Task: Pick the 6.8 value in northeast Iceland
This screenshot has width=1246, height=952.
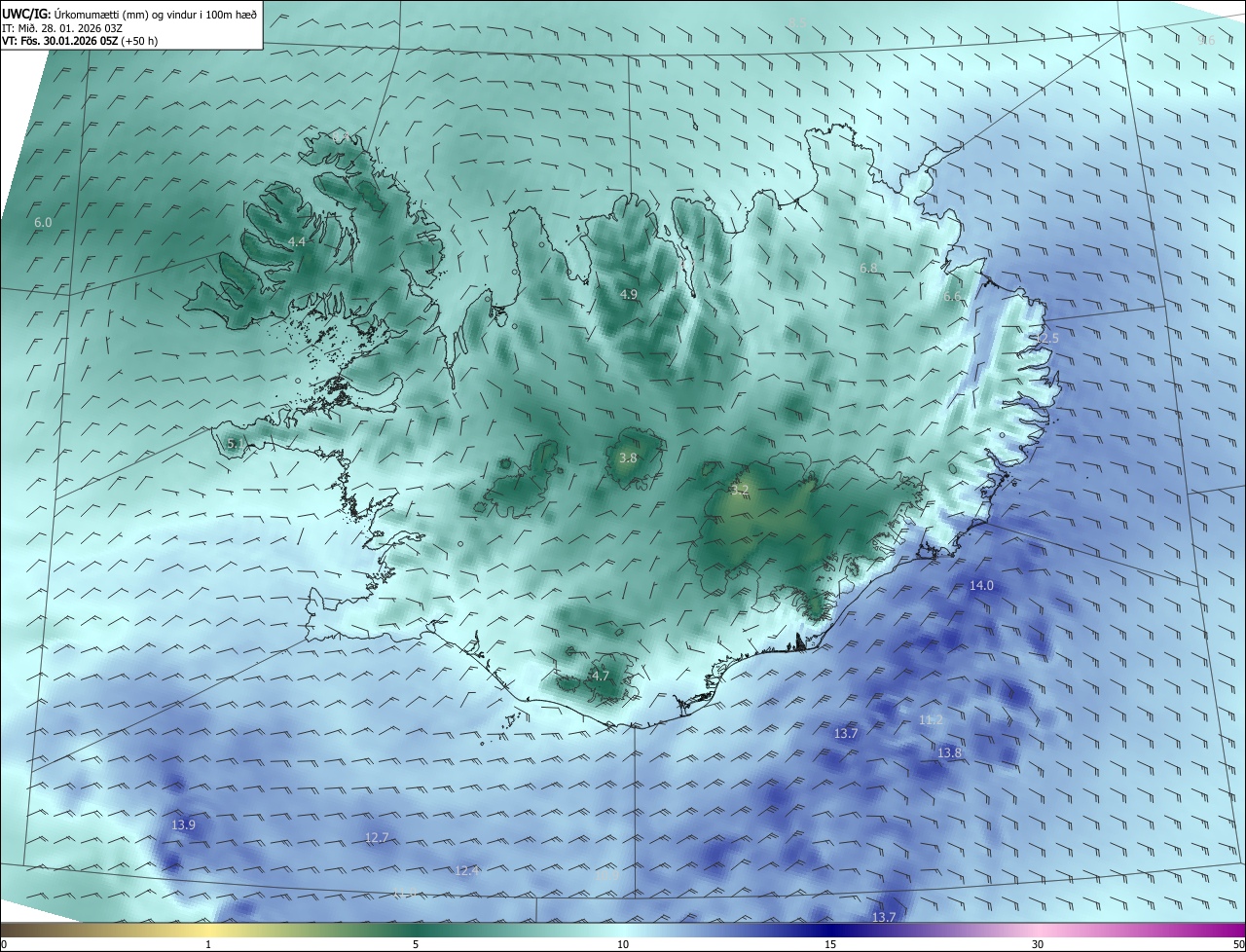Action: pos(868,268)
